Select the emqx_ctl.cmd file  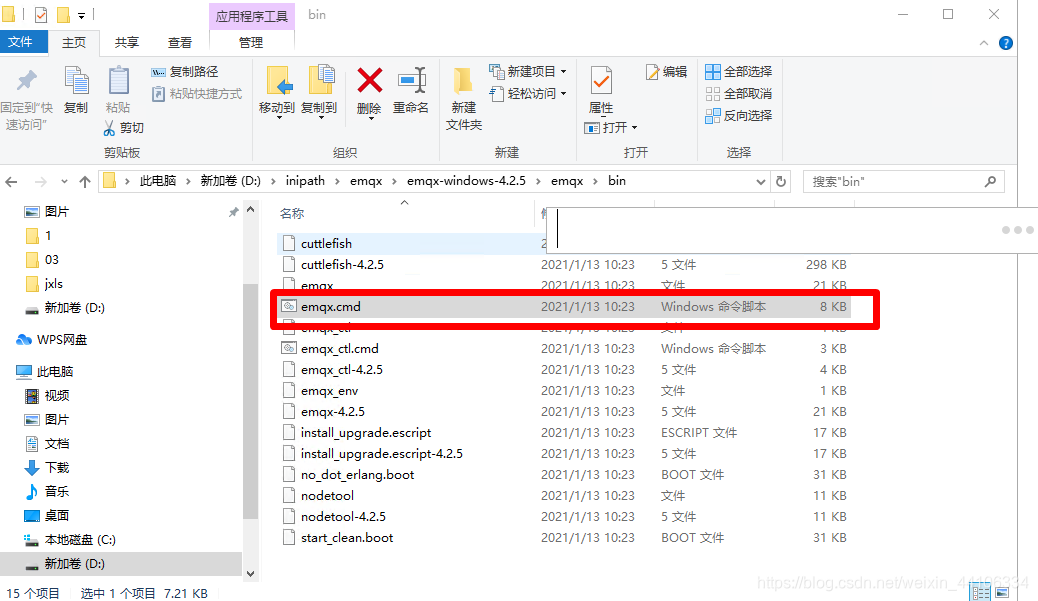(563, 348)
